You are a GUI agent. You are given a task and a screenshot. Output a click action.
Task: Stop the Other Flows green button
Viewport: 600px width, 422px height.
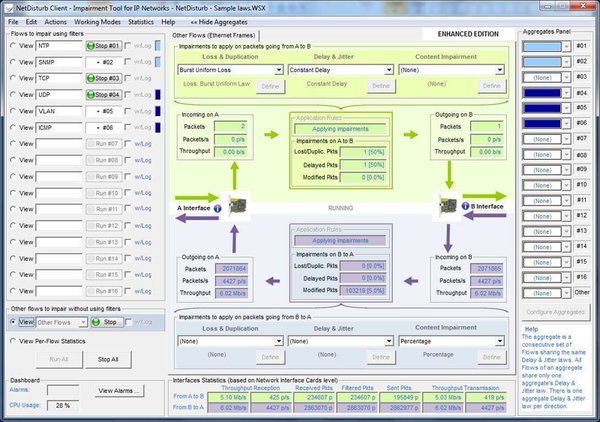tap(107, 323)
